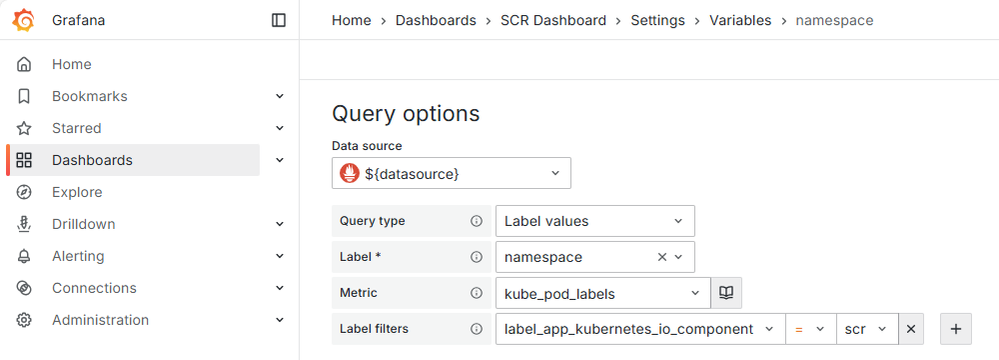Open the equals operator dropdown
999x360 pixels.
[810, 329]
